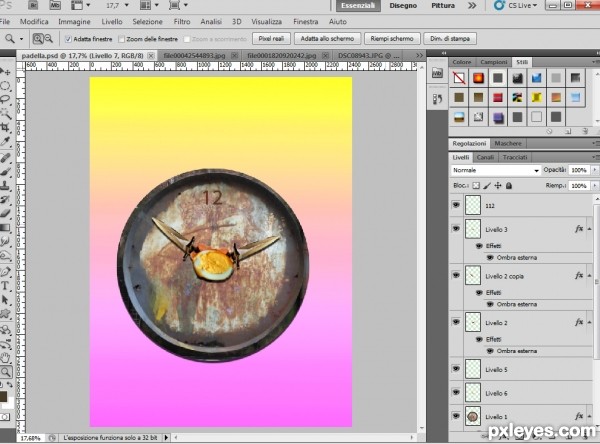This screenshot has height=444, width=600.
Task: Select the Lasso tool
Action: pos(5,100)
